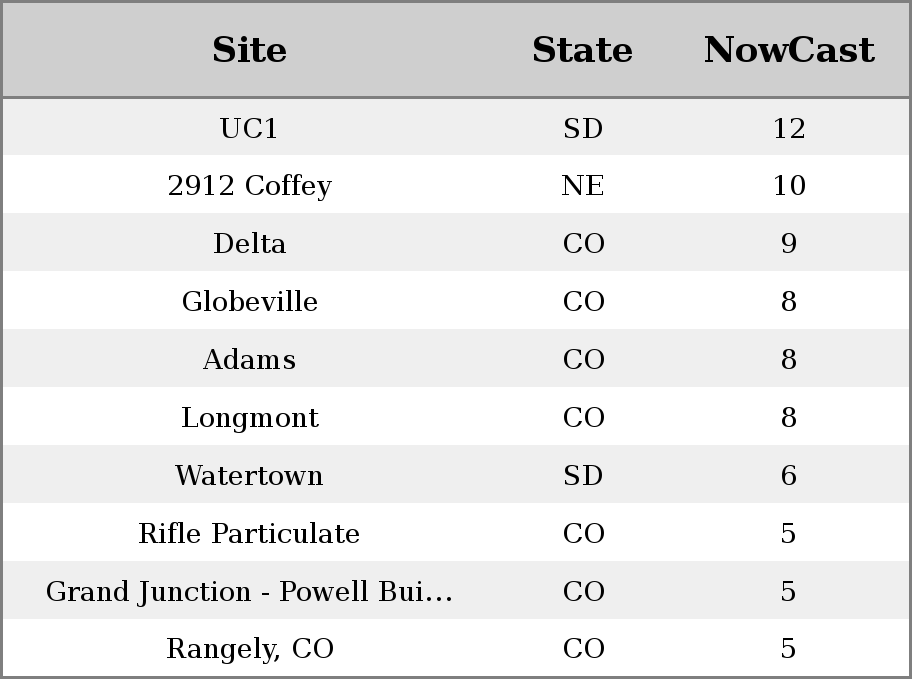Select NowCast value 6 for Watertown
The width and height of the screenshot is (912, 679).
(x=789, y=475)
